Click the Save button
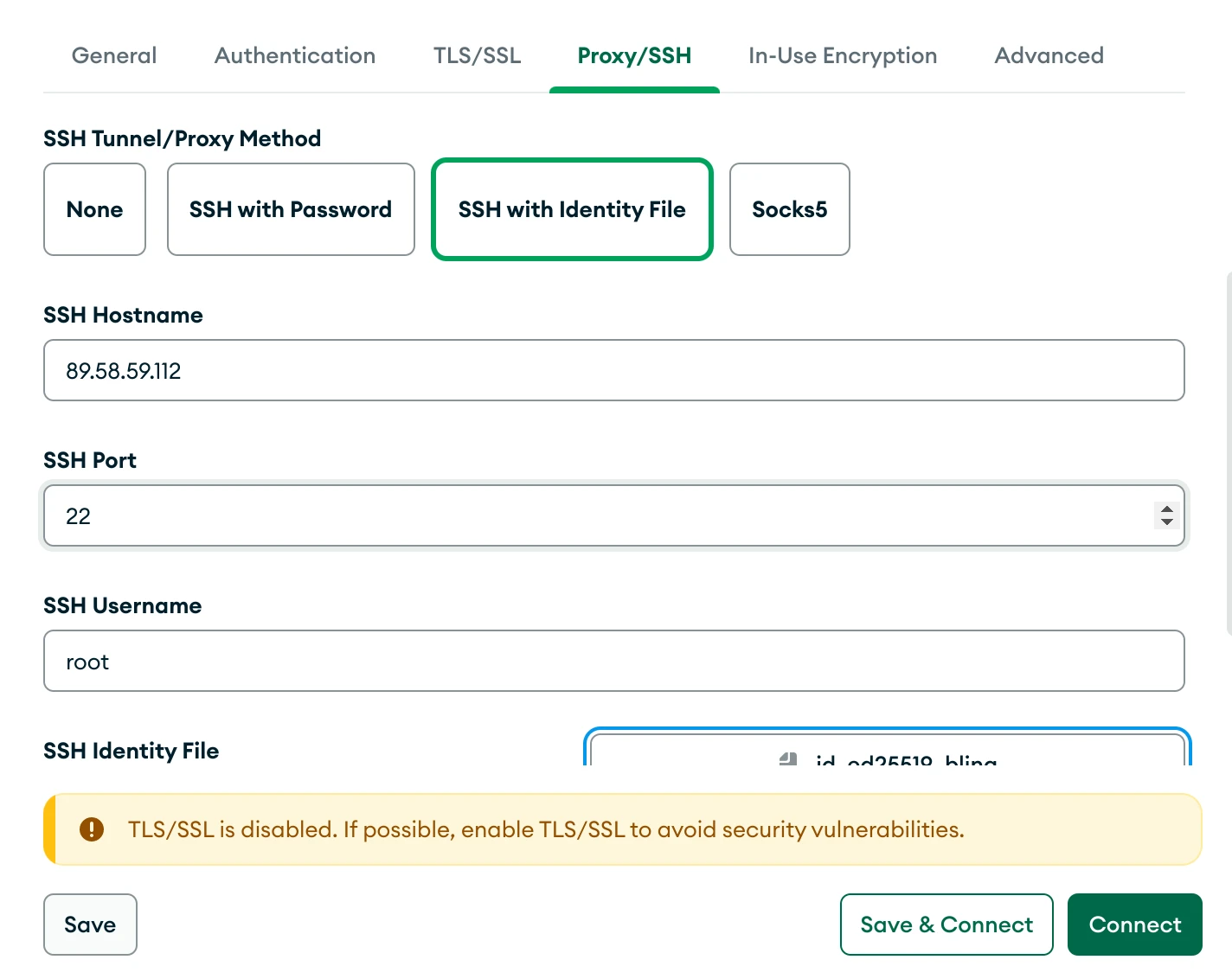The width and height of the screenshot is (1232, 979). point(90,924)
